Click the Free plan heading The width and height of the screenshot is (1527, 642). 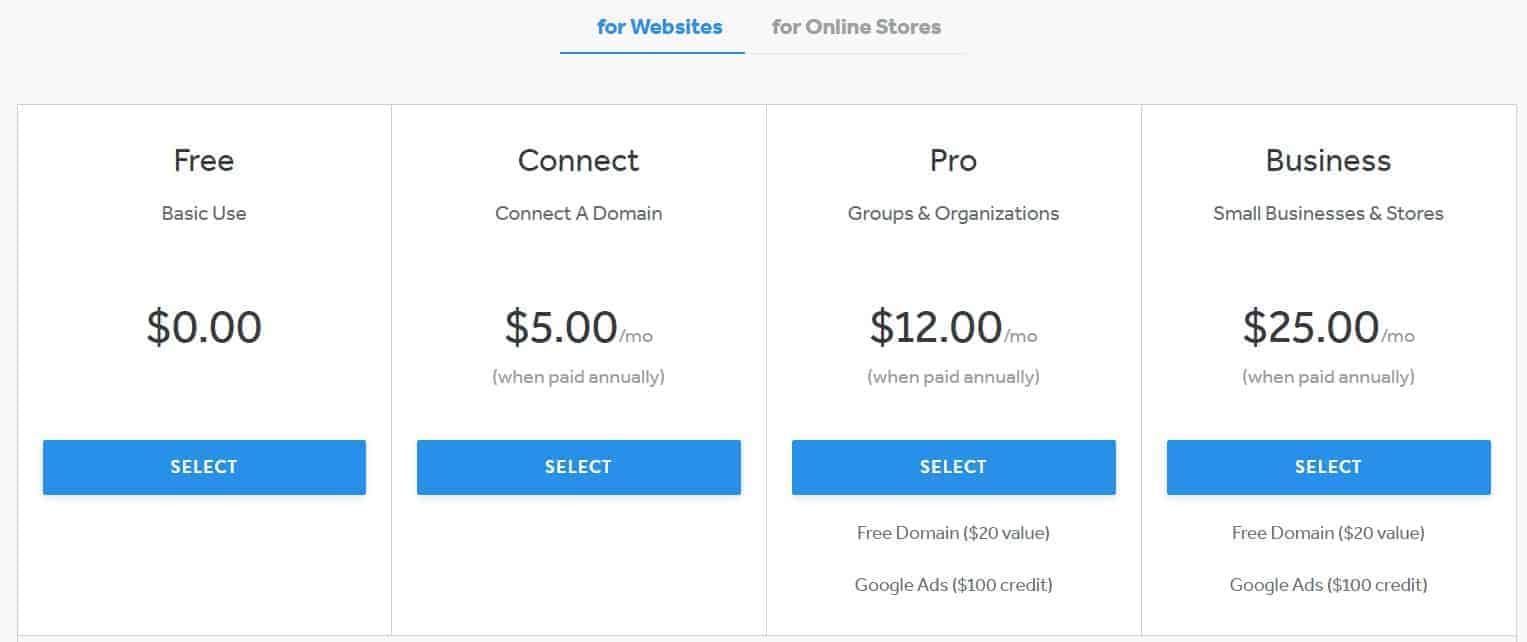tap(204, 161)
